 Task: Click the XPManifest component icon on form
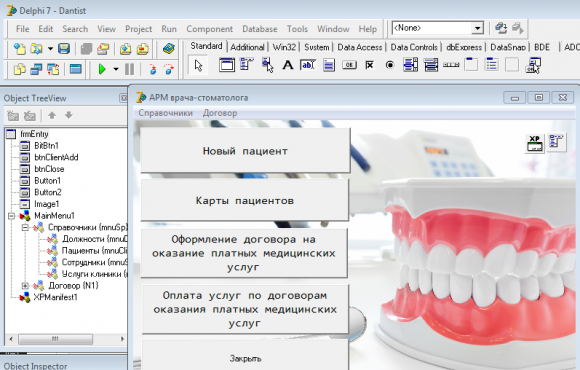[x=535, y=143]
